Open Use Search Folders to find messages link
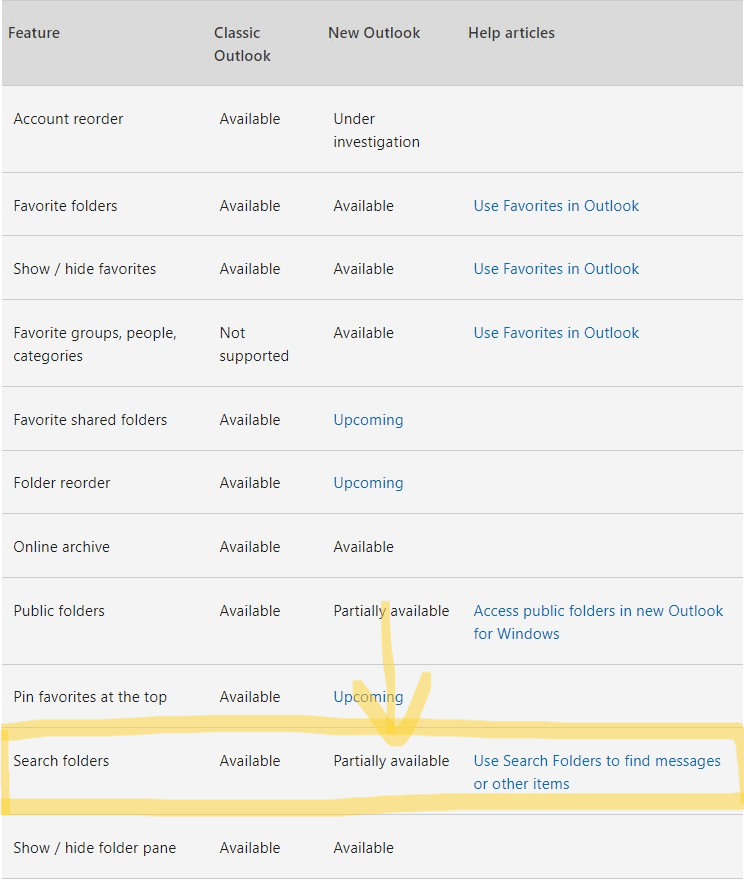 (597, 772)
